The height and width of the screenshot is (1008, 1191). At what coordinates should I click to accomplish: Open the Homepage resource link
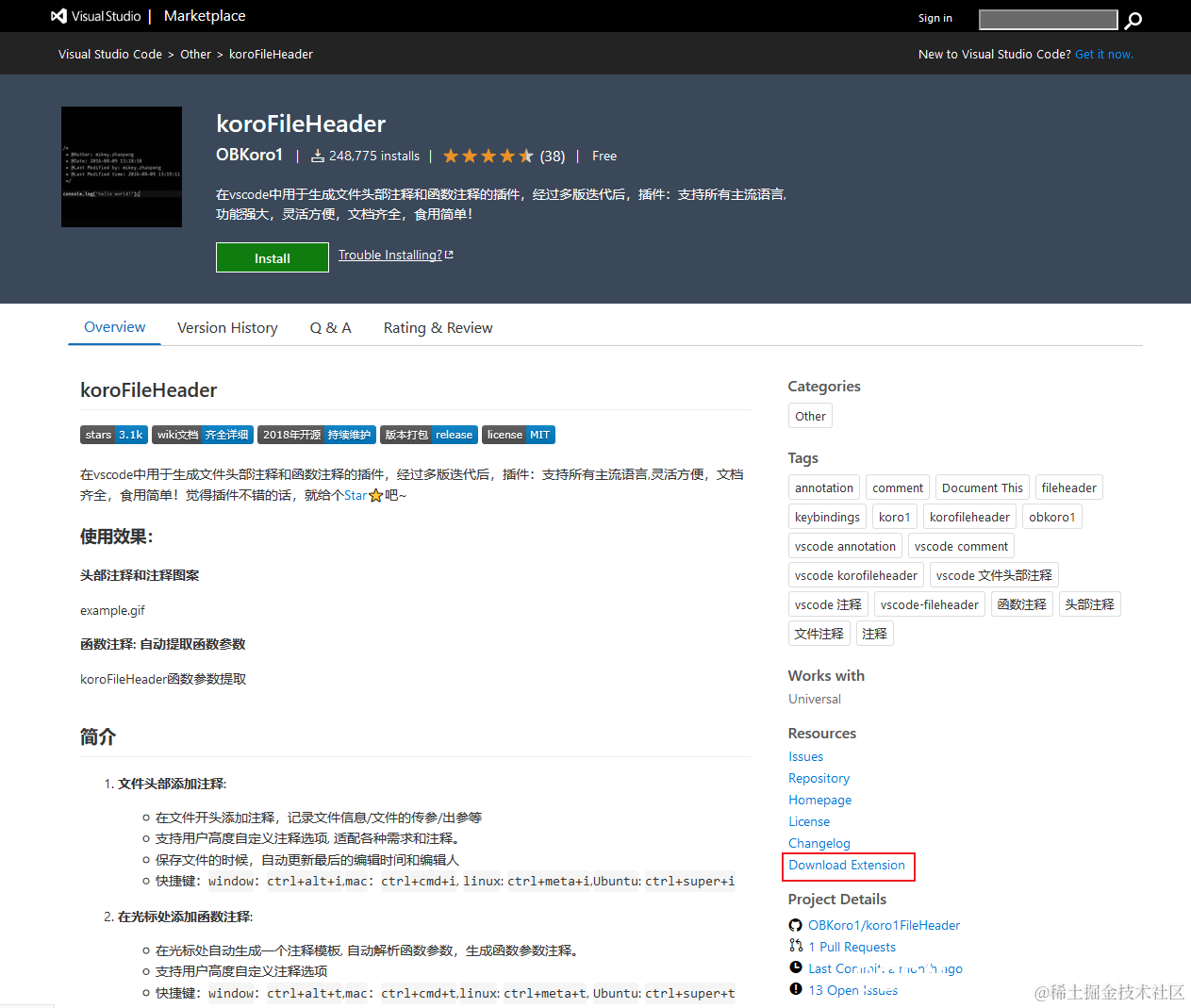tap(820, 800)
